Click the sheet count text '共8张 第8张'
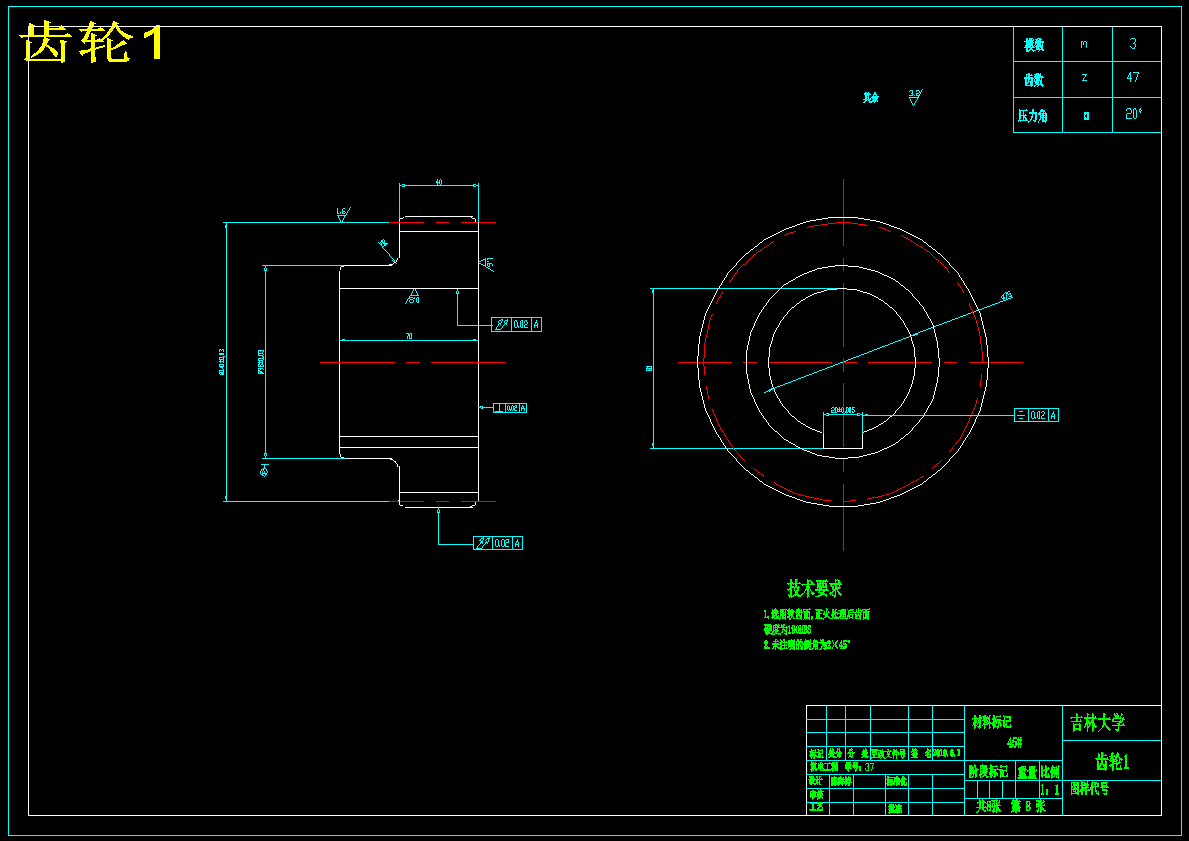Screen dimensions: 1189x841 [x=1011, y=806]
